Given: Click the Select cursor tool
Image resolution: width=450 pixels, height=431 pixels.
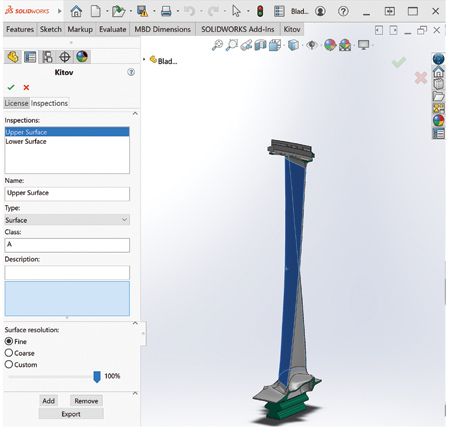Looking at the screenshot, I should pyautogui.click(x=236, y=11).
